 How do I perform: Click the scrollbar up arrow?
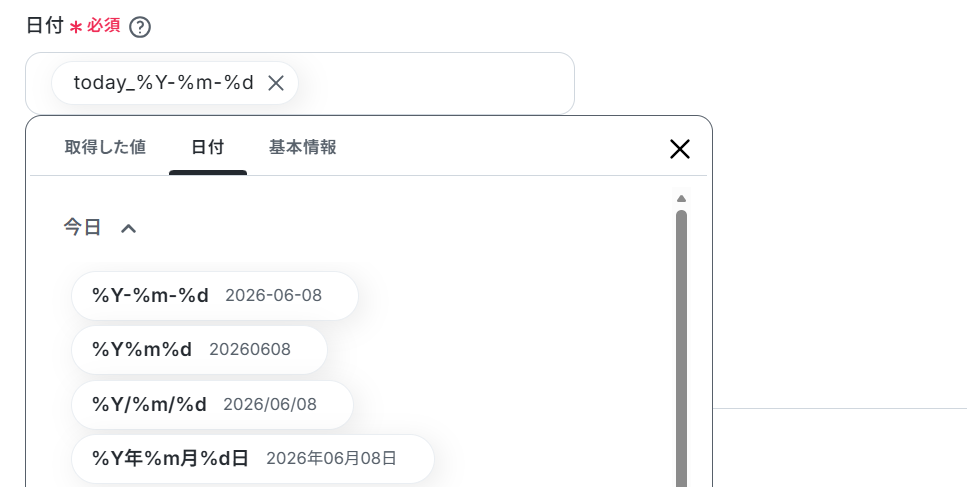681,198
